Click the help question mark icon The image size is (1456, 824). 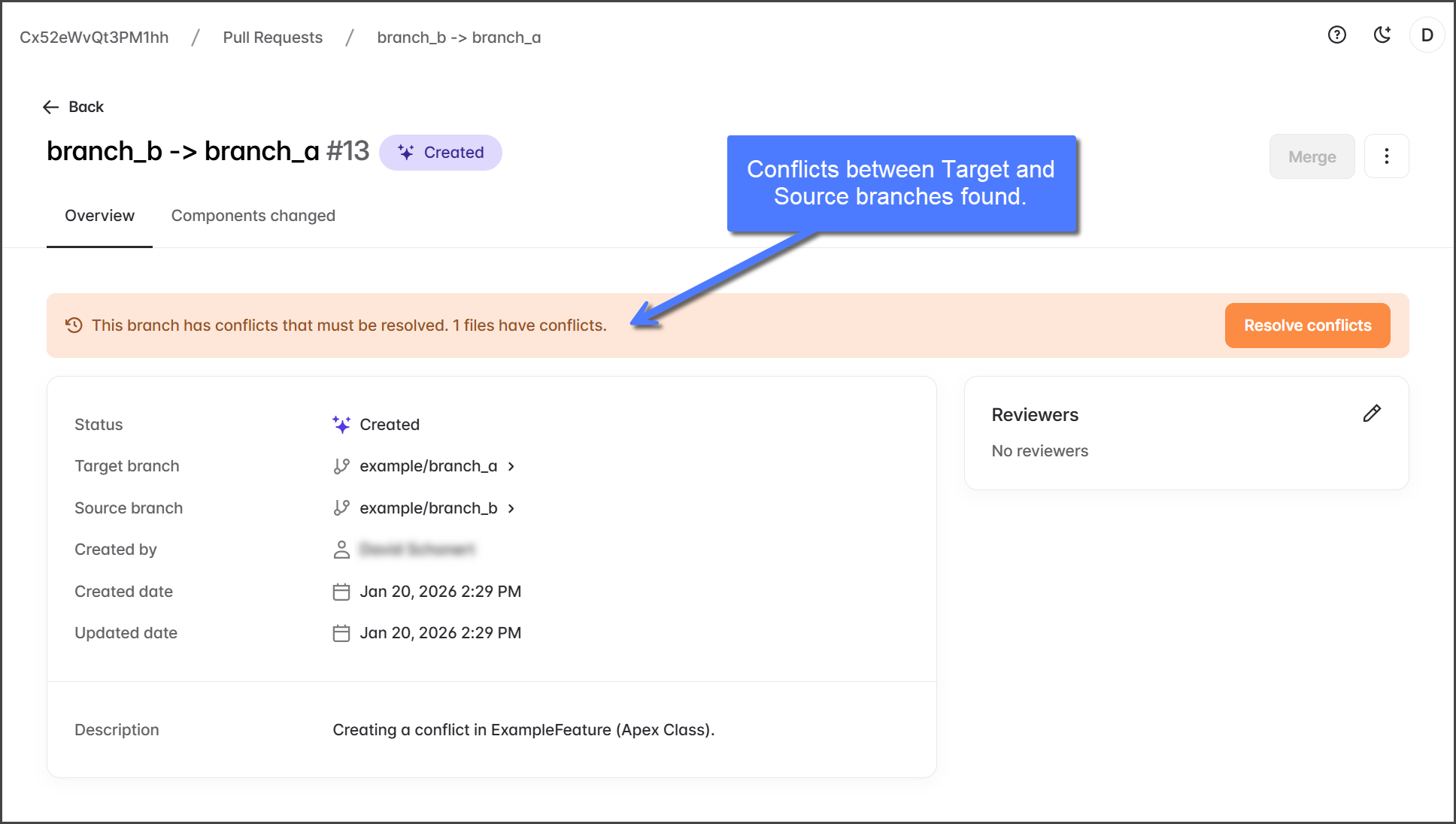(1336, 35)
